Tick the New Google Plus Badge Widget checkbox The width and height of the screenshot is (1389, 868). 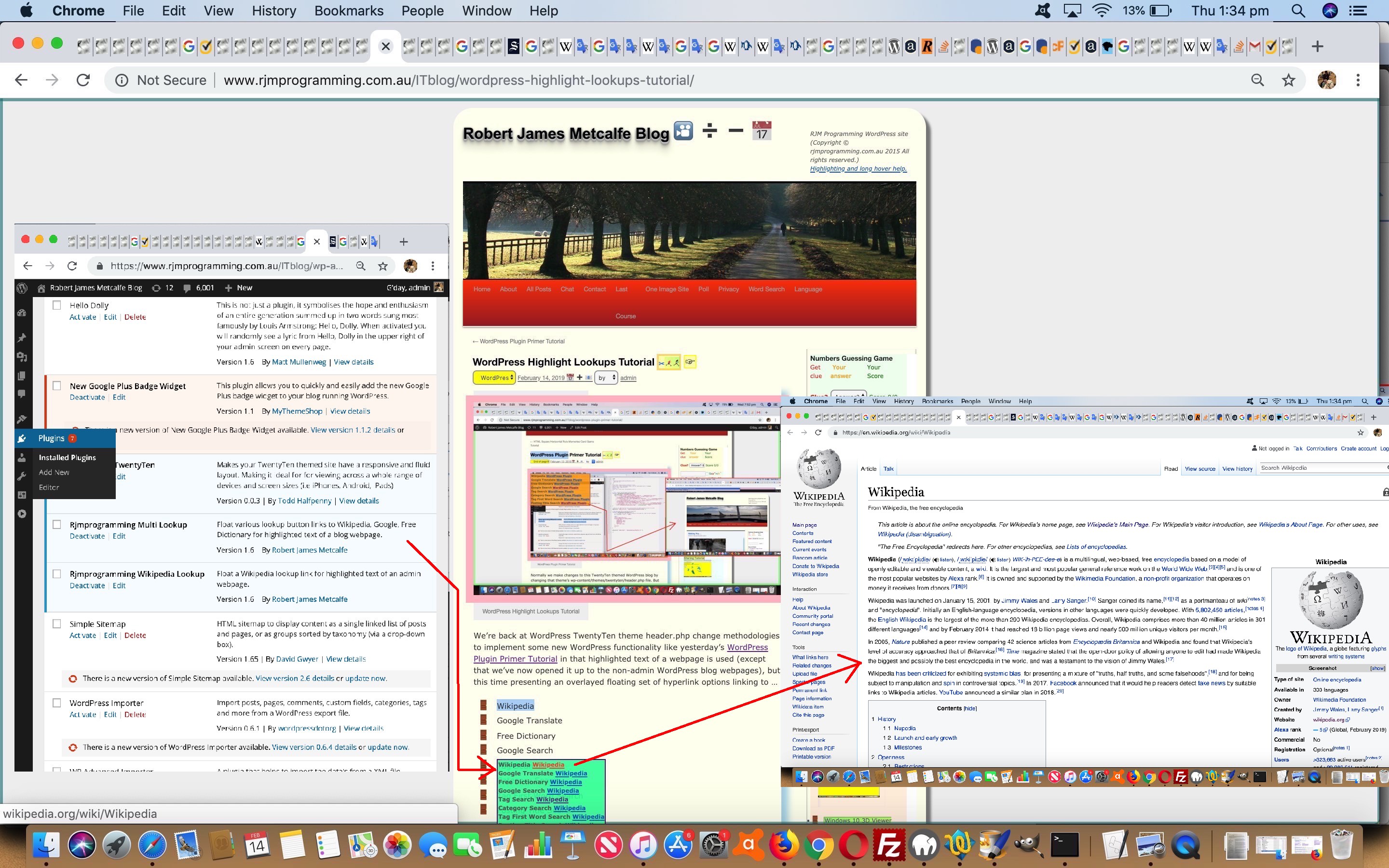[x=57, y=386]
